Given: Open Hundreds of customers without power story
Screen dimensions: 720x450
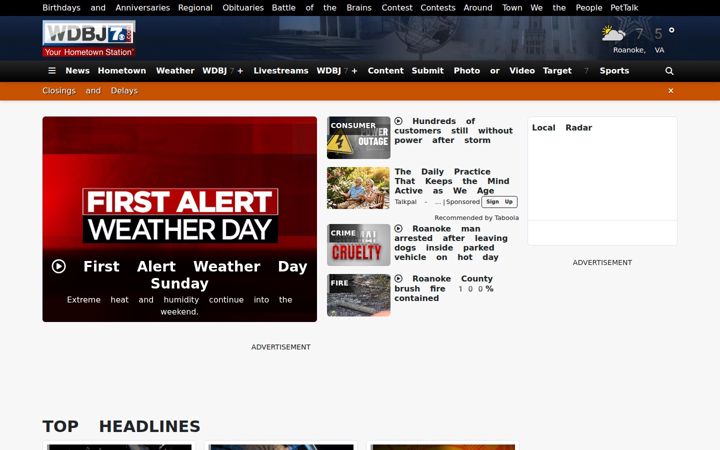Looking at the screenshot, I should (454, 131).
